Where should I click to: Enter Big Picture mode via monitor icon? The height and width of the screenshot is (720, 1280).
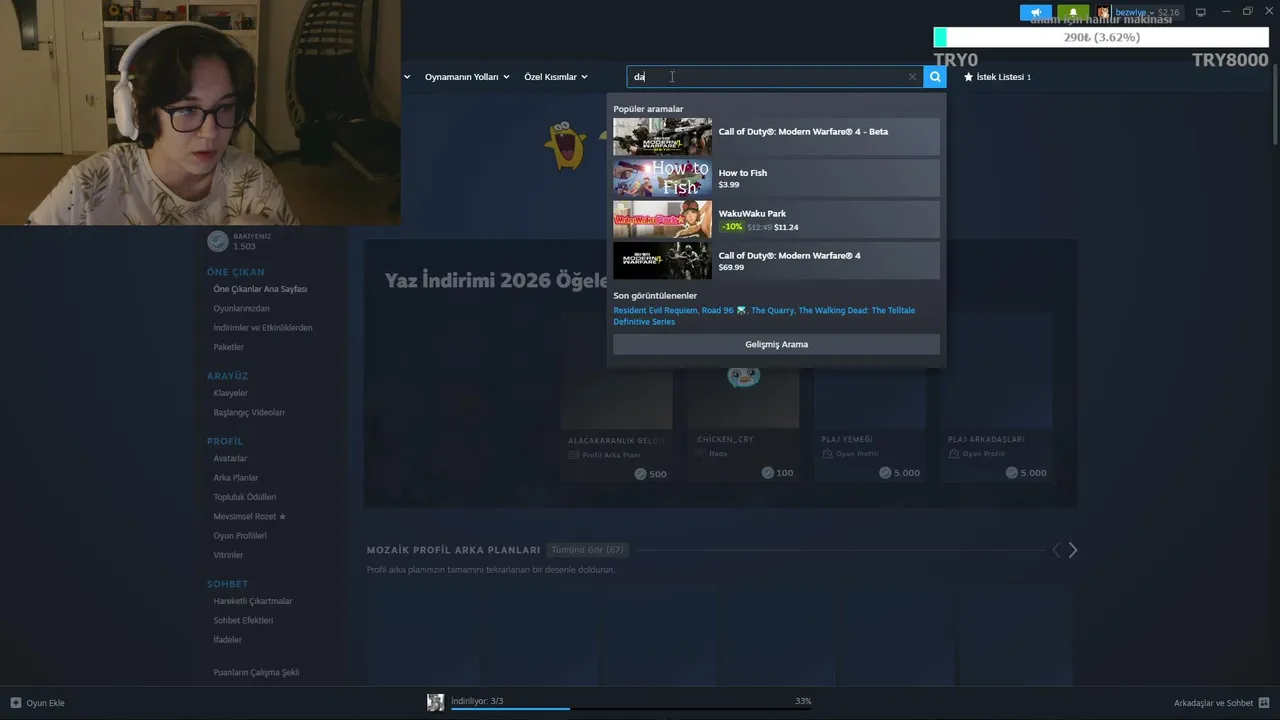coord(1201,12)
